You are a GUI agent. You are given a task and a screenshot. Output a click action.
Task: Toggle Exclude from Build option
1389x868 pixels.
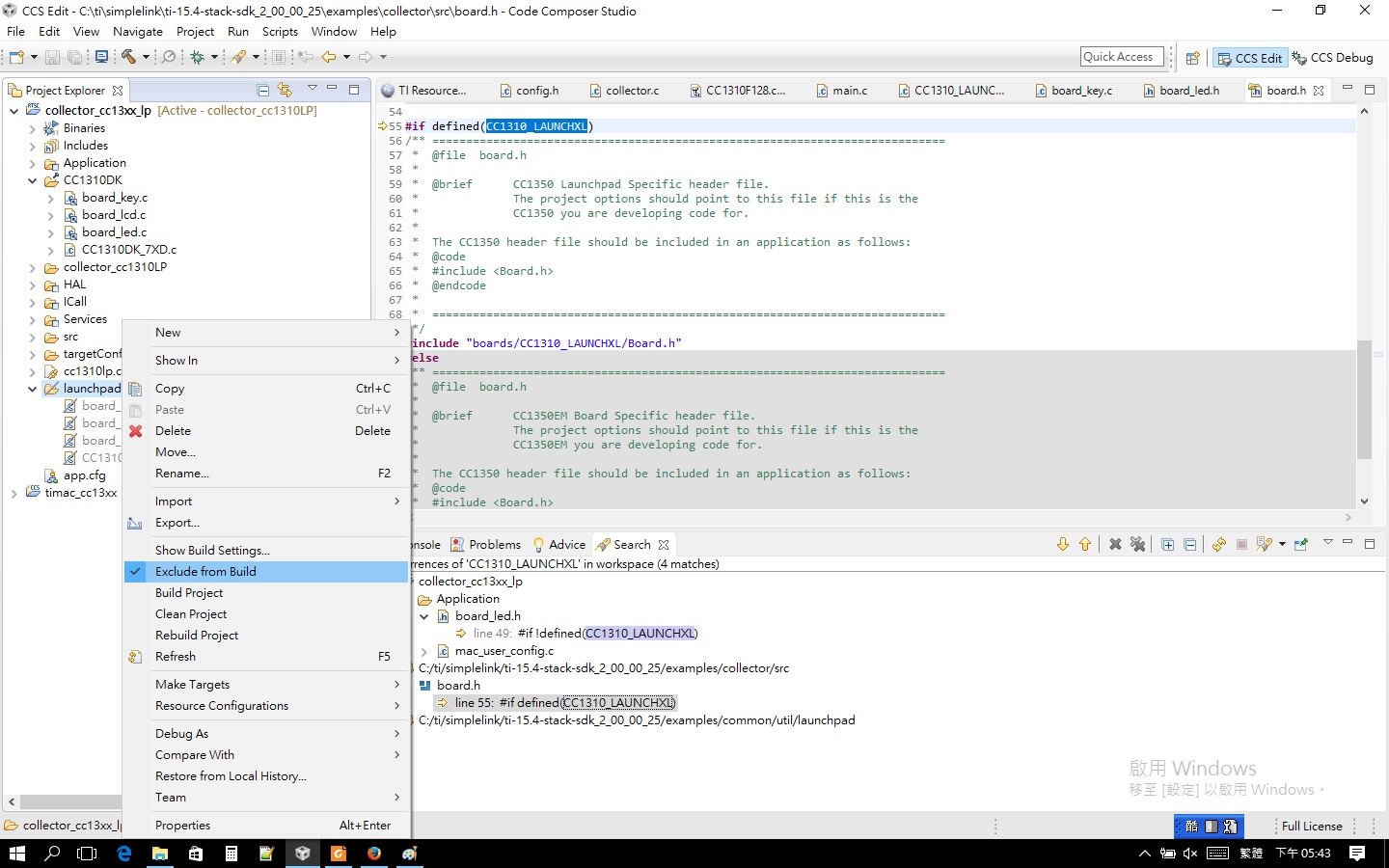(x=205, y=572)
